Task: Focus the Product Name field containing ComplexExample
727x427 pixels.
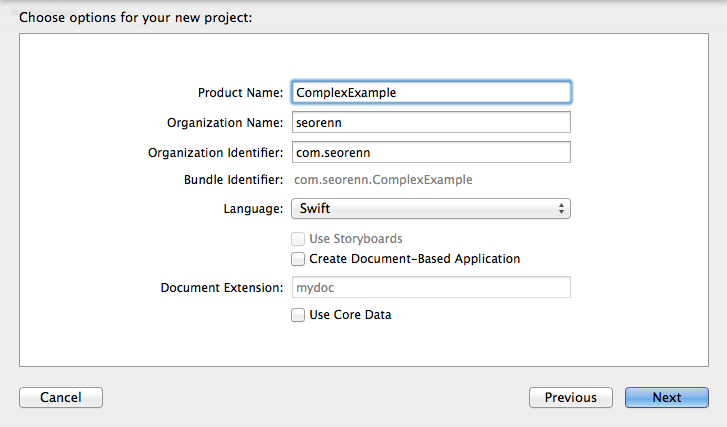Action: pos(431,92)
